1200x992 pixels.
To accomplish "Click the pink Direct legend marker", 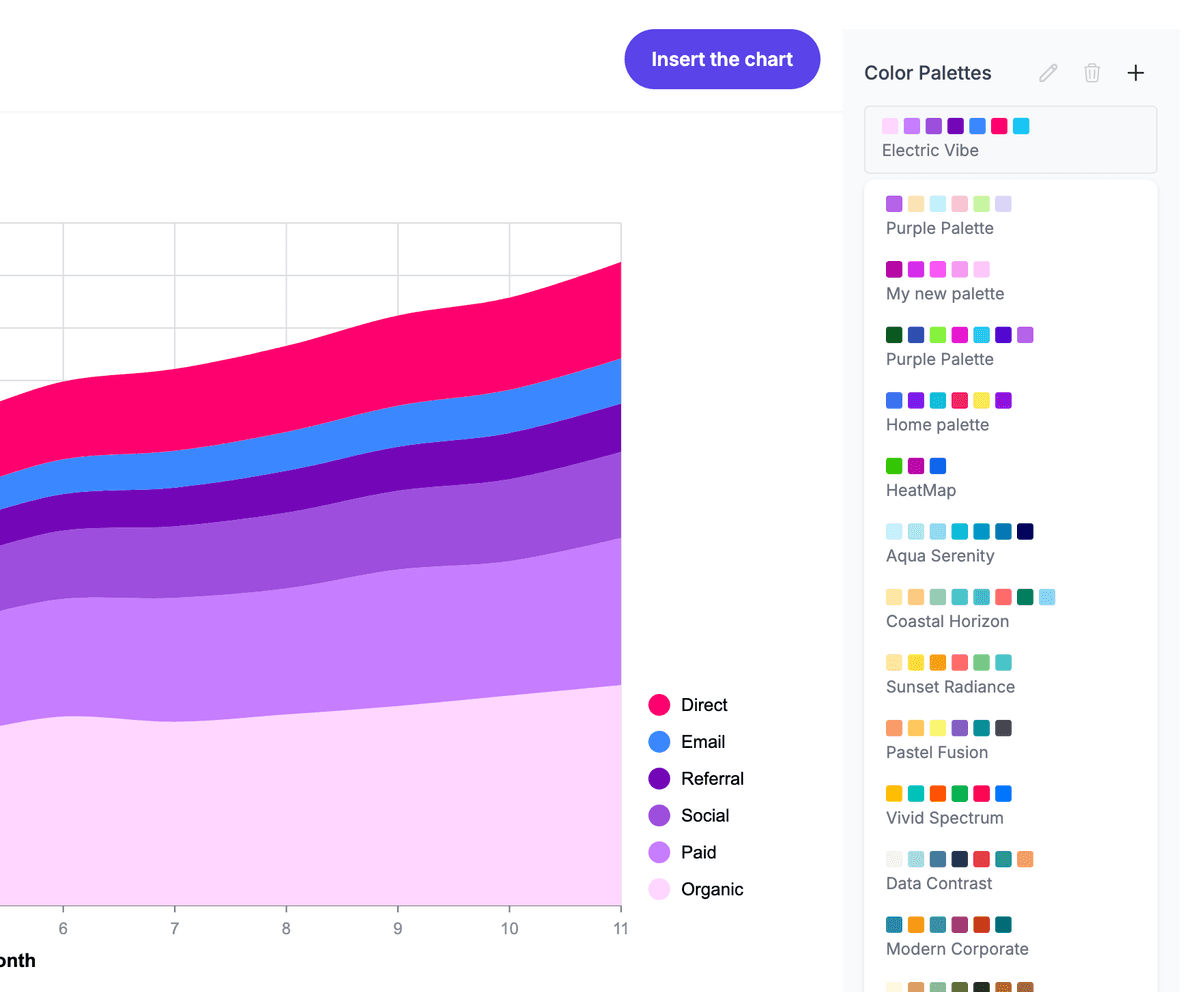I will pos(659,704).
